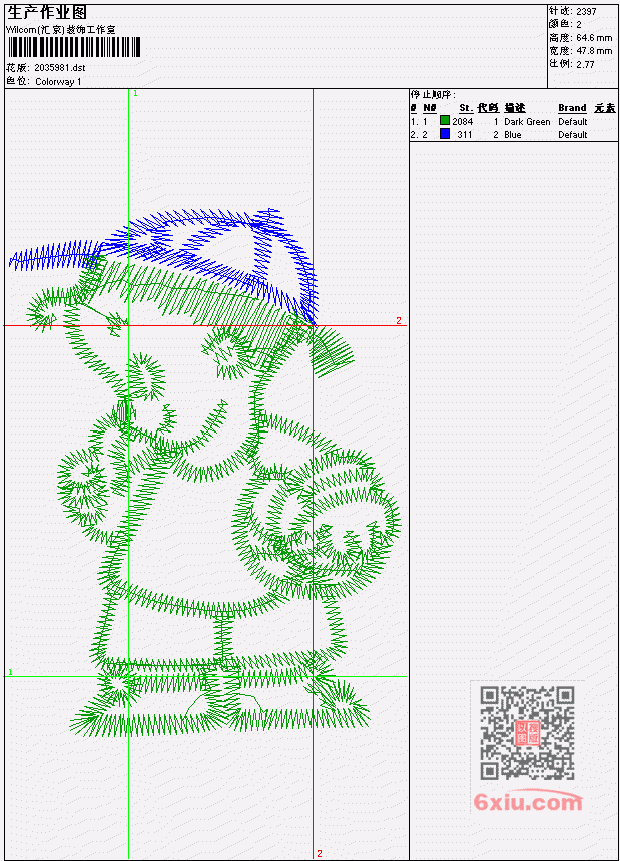Image resolution: width=620 pixels, height=861 pixels.
Task: Click the '停止顺序:' heading
Action: coord(433,94)
